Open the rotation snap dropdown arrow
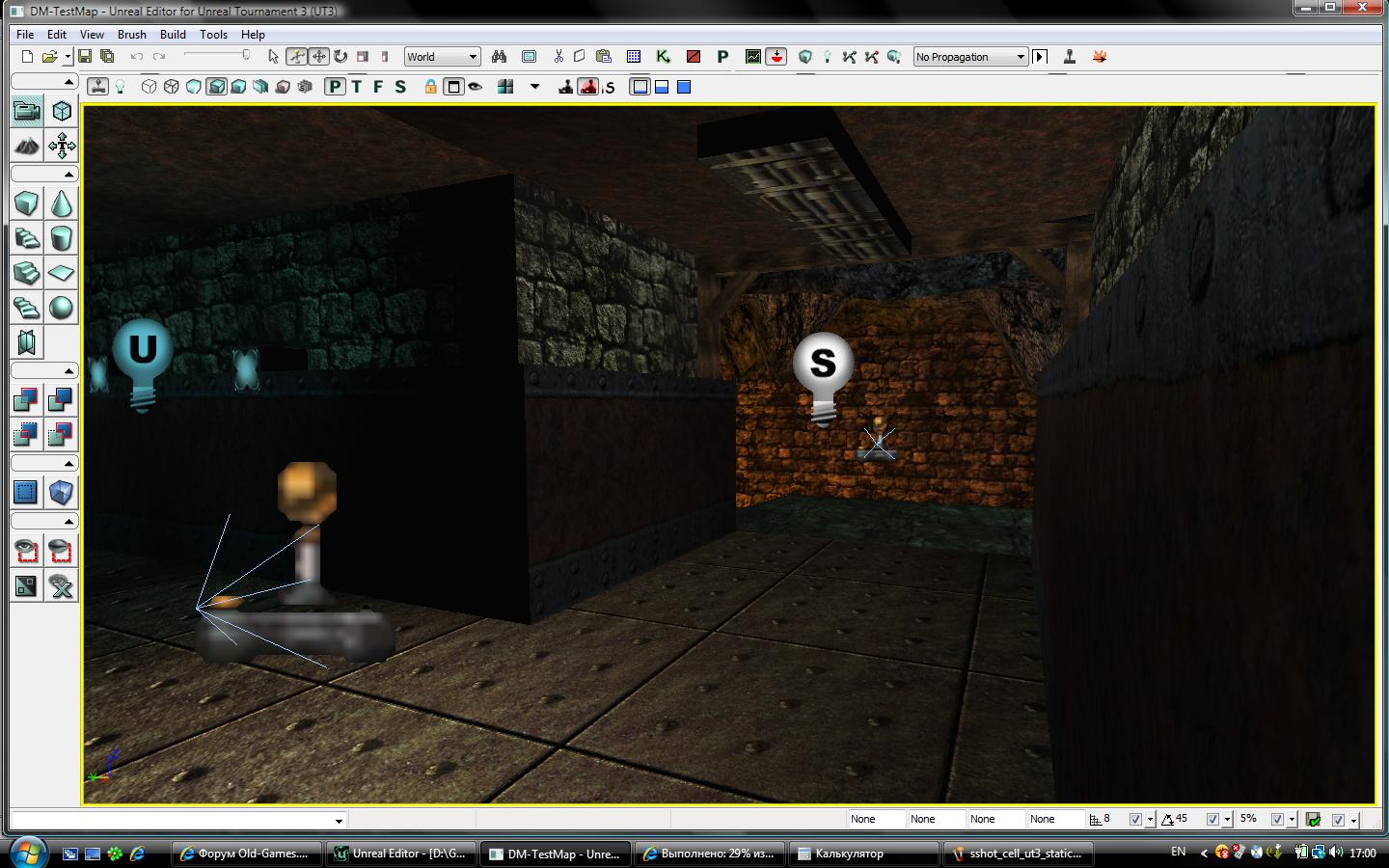This screenshot has height=868, width=1389. 1227,820
